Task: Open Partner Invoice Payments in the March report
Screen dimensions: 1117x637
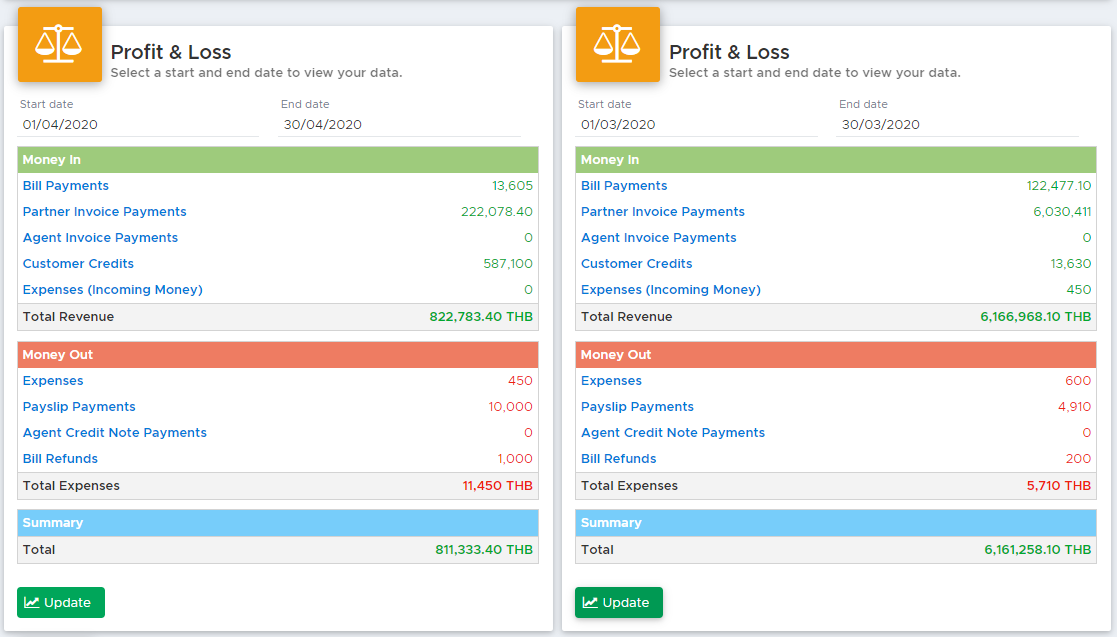Action: click(x=663, y=212)
